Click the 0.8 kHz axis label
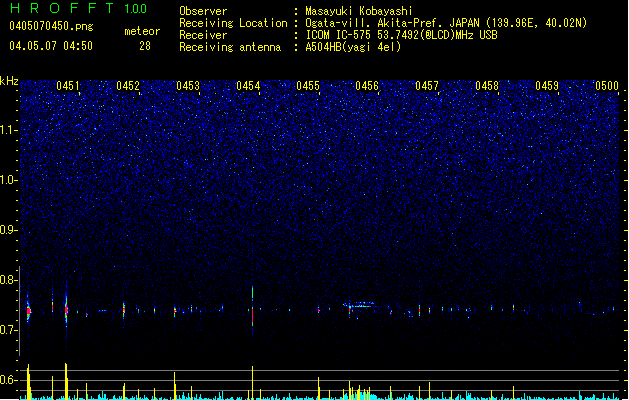Viewport: 629px width, 400px height. pyautogui.click(x=8, y=280)
